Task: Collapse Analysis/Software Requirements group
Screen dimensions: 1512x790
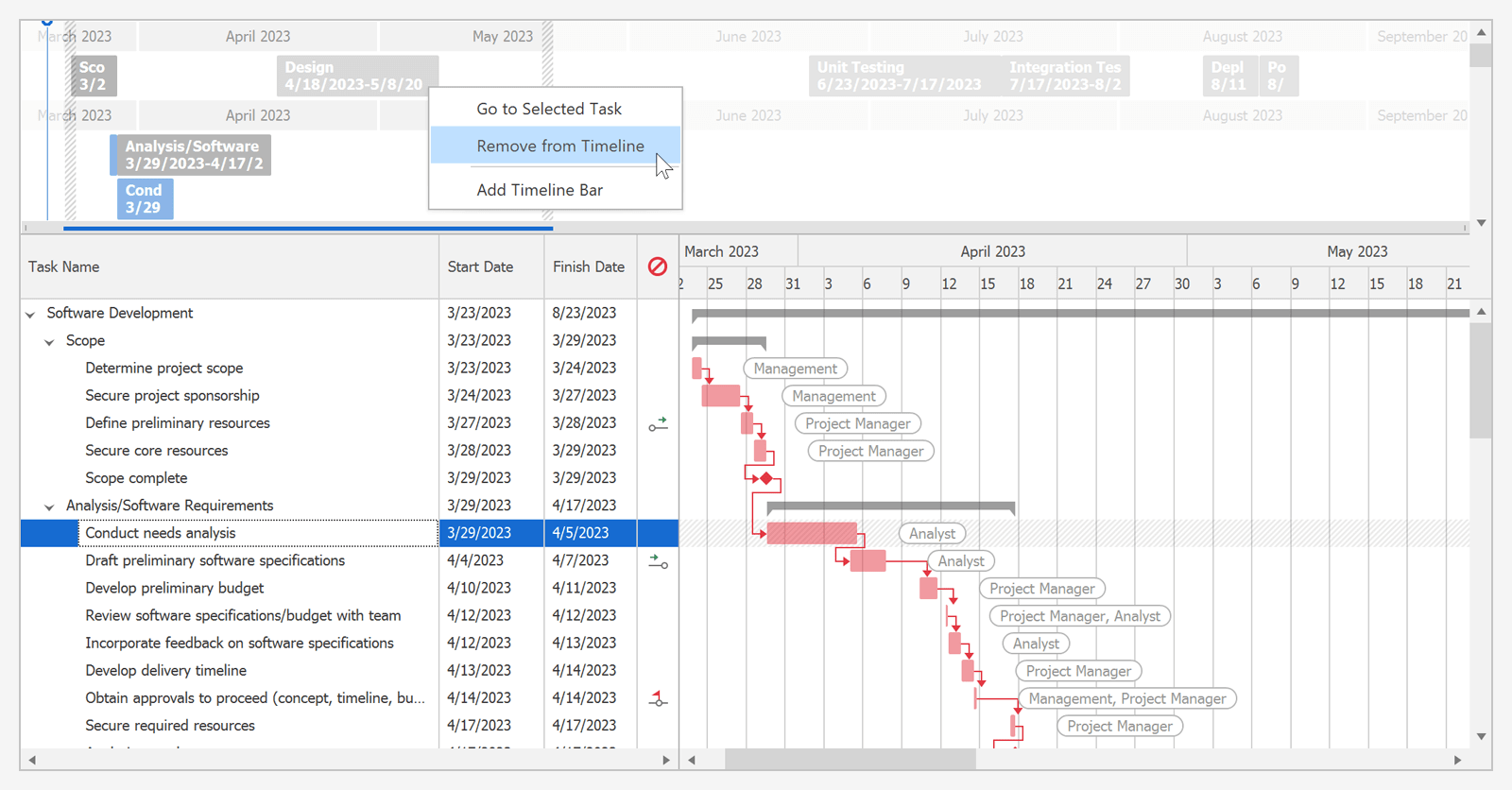Action: coord(49,507)
